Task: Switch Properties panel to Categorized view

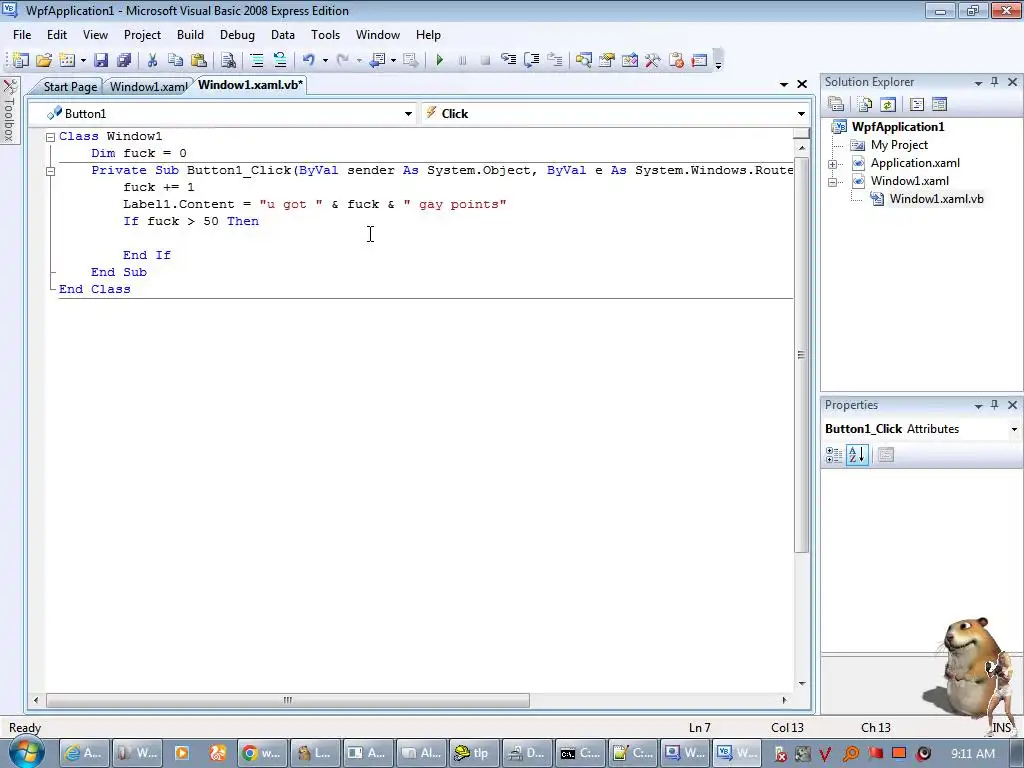Action: (834, 455)
